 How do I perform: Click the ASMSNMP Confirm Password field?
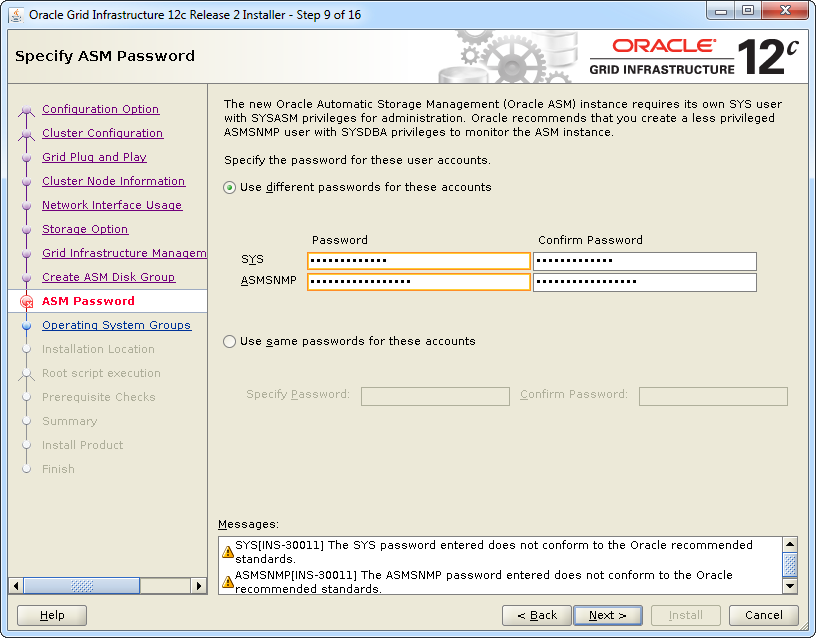pyautogui.click(x=644, y=282)
